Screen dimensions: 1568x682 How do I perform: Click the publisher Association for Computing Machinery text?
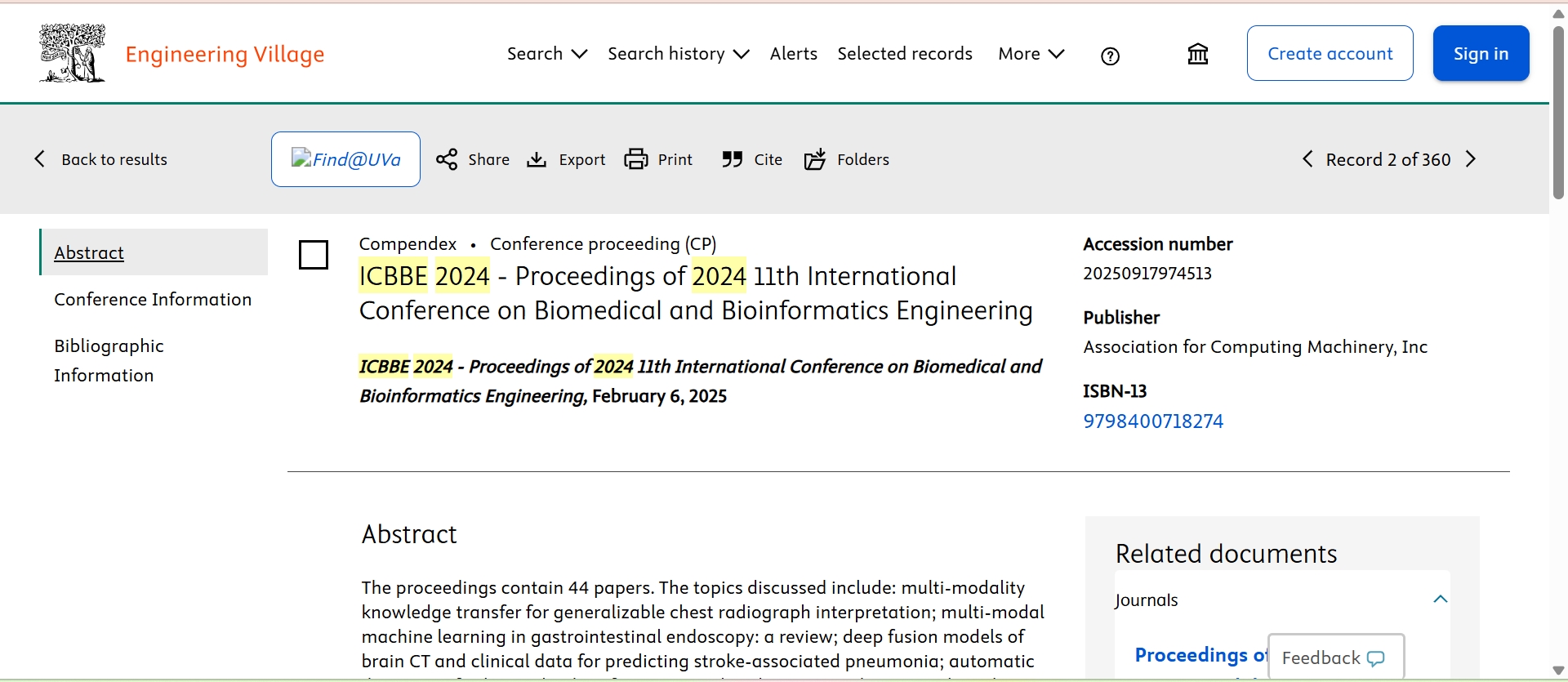click(1255, 347)
